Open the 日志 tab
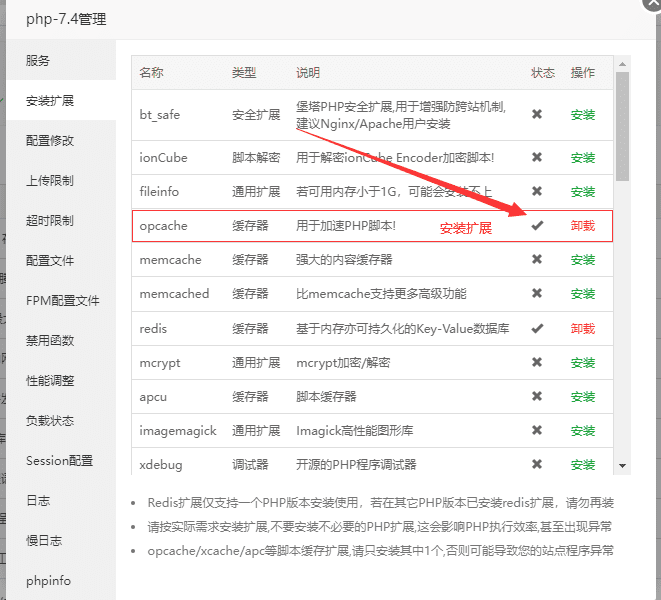This screenshot has height=600, width=661. click(x=61, y=500)
